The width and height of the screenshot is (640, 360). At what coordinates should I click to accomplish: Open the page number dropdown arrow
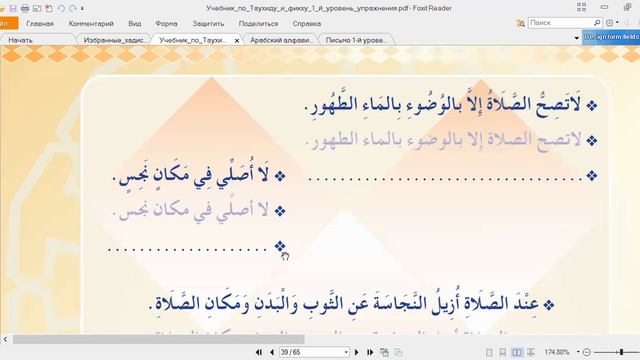[x=346, y=352]
